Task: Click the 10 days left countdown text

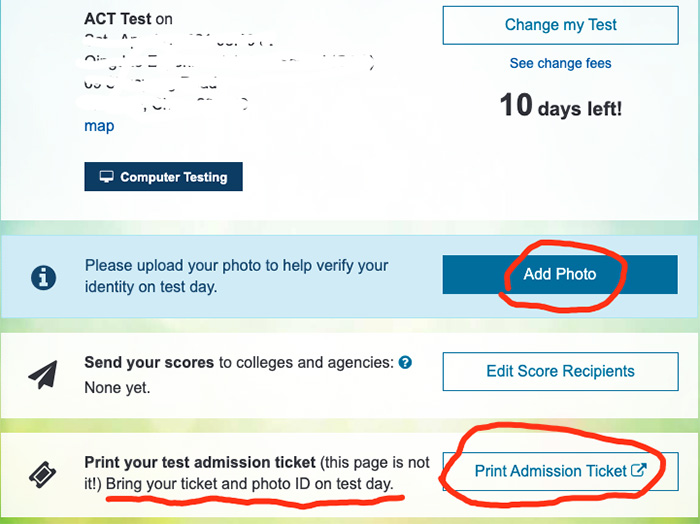Action: pos(560,106)
